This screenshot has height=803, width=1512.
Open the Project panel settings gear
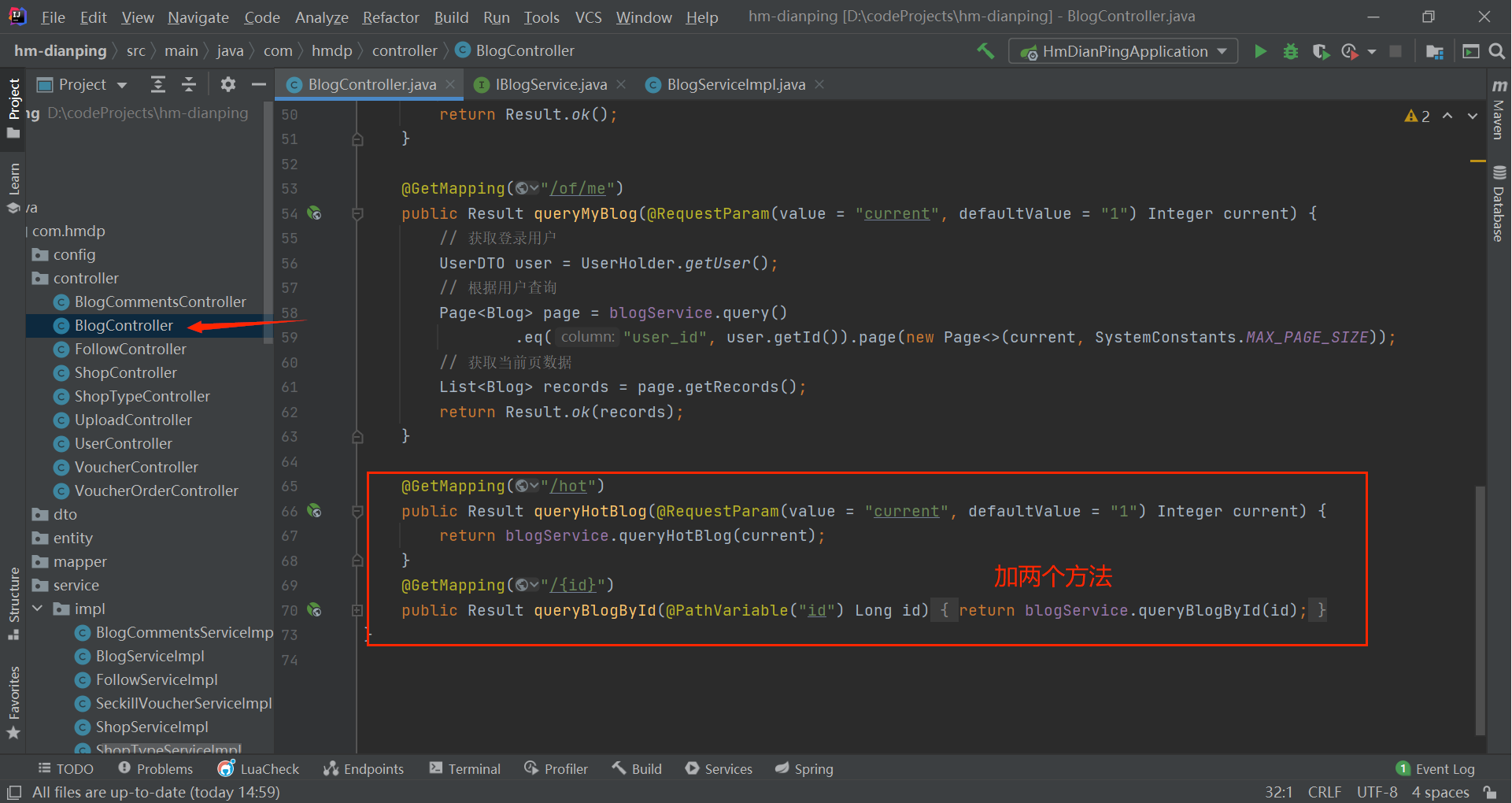click(228, 84)
